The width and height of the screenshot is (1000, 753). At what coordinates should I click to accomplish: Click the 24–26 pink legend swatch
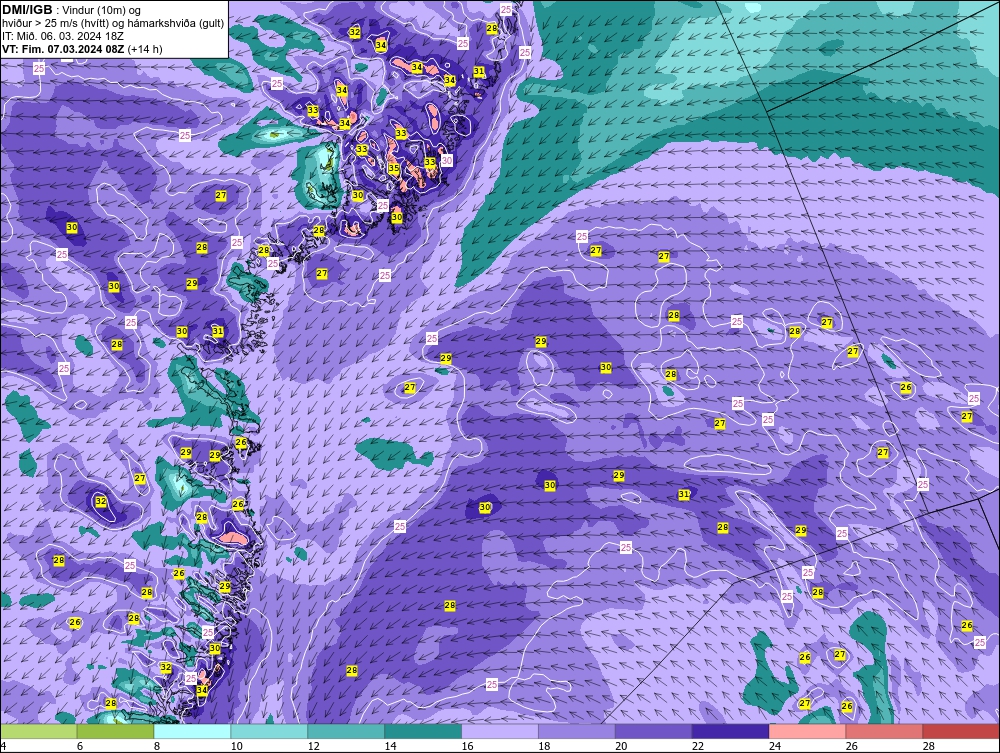(x=807, y=731)
